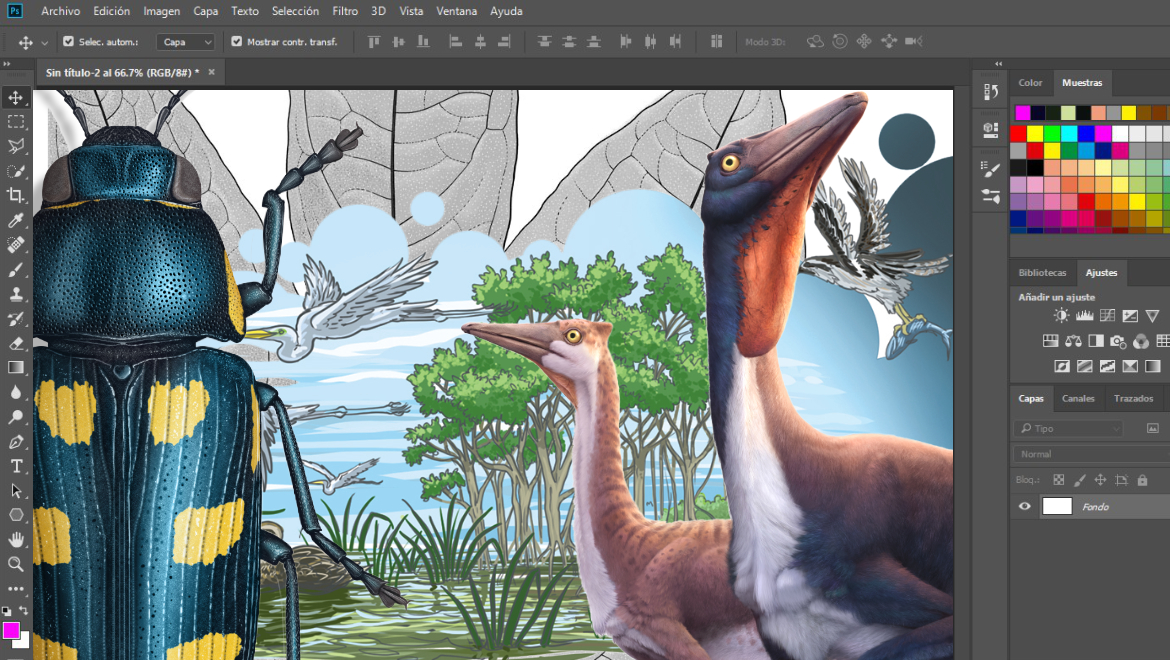Screen dimensions: 1170x660
Task: Toggle the Selec. autom. checkbox
Action: [x=69, y=42]
